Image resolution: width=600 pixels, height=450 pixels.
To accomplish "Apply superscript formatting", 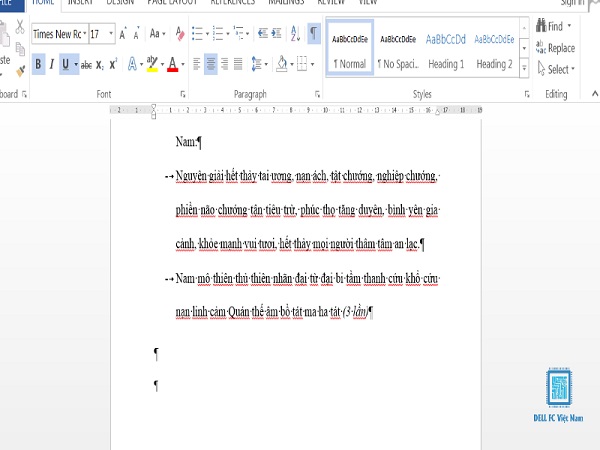I will click(113, 64).
